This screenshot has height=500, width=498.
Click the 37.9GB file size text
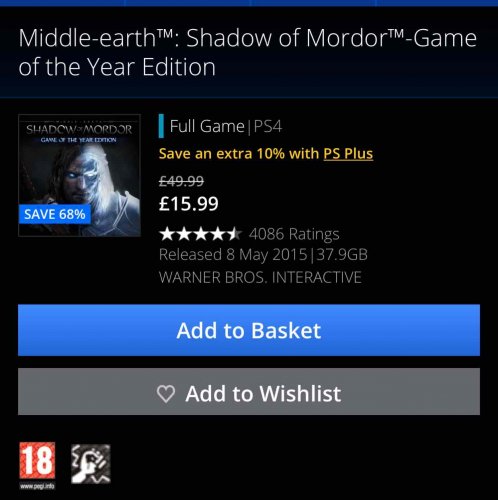[x=342, y=255]
